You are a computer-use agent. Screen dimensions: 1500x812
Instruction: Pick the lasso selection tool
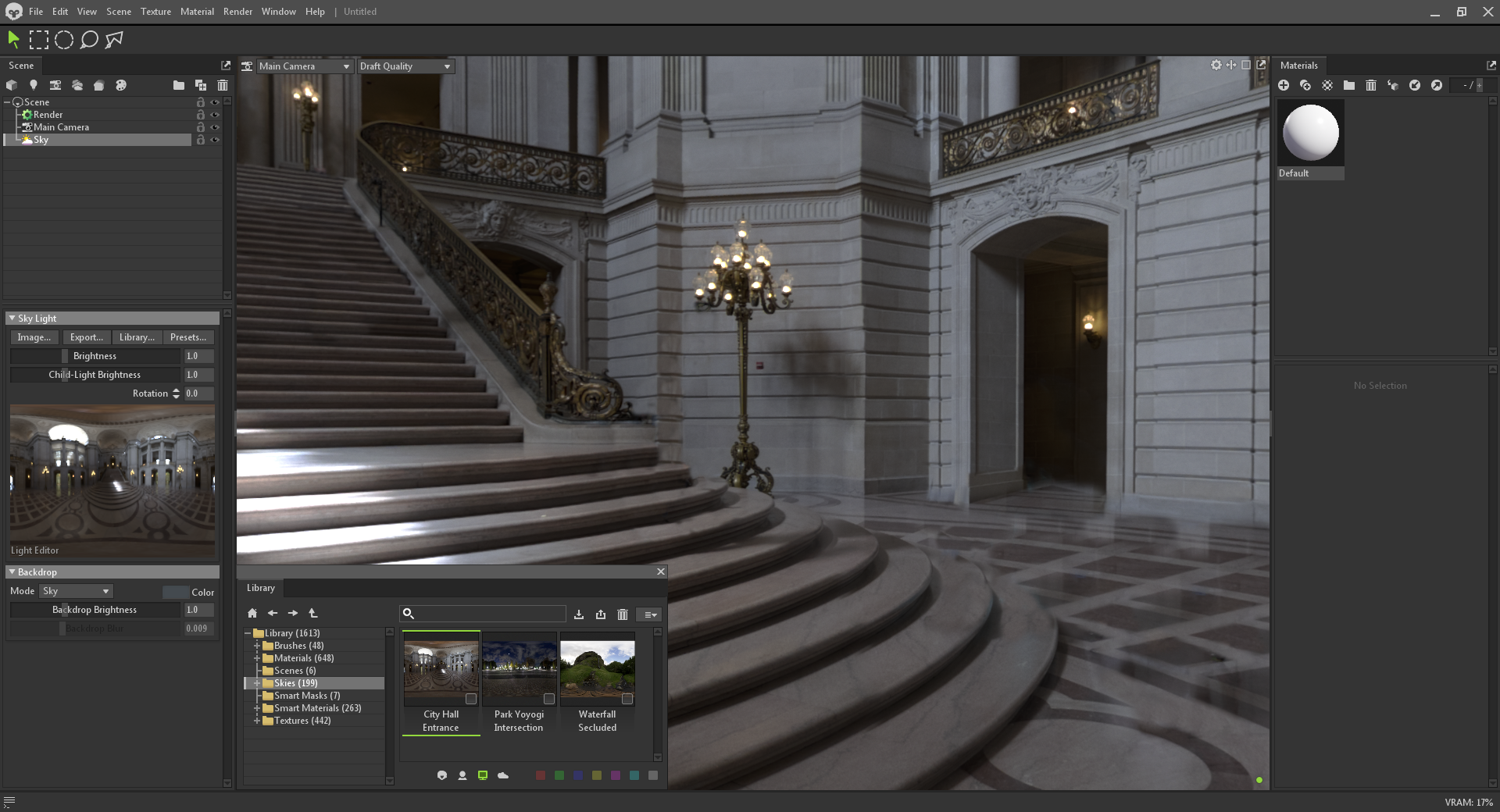click(89, 40)
